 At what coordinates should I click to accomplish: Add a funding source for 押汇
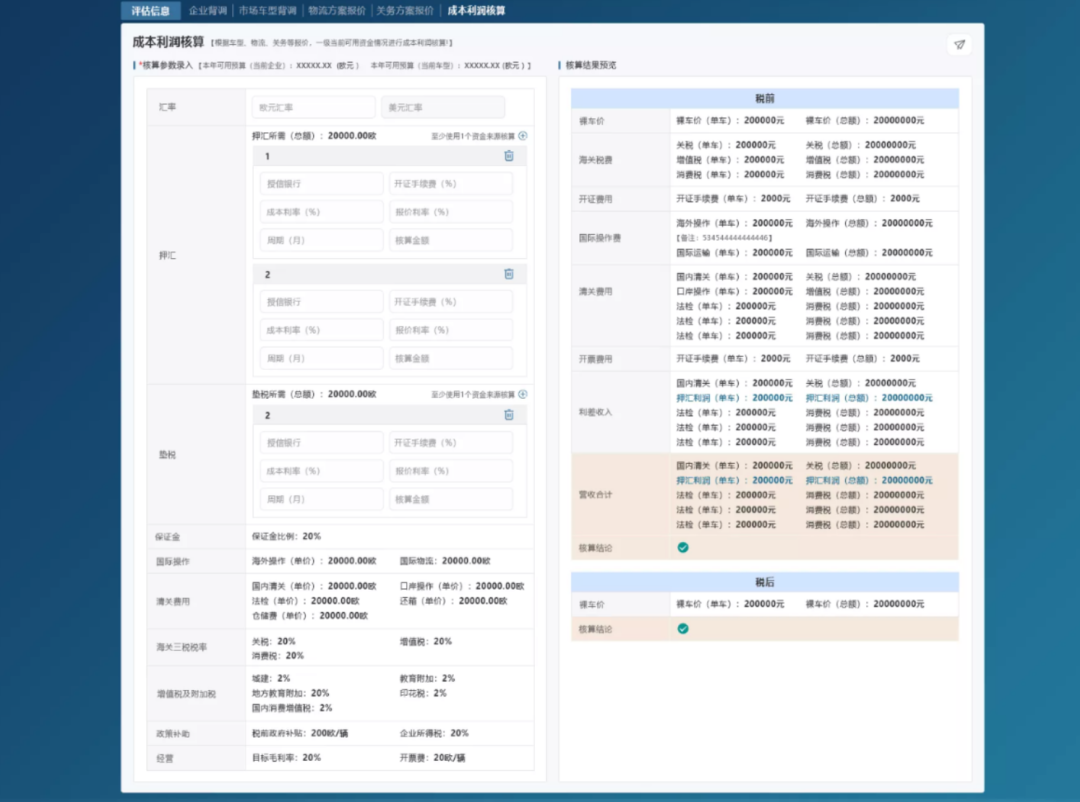point(522,136)
